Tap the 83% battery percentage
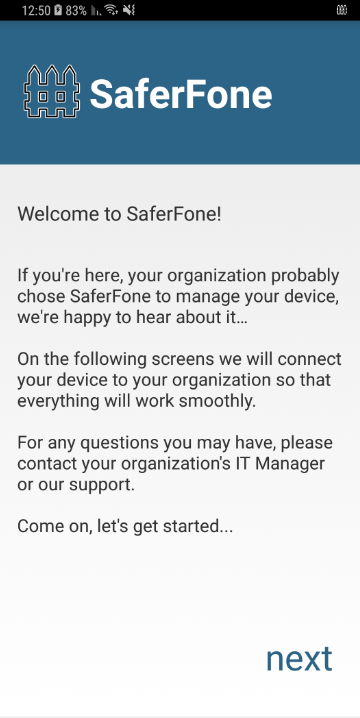 tap(76, 10)
